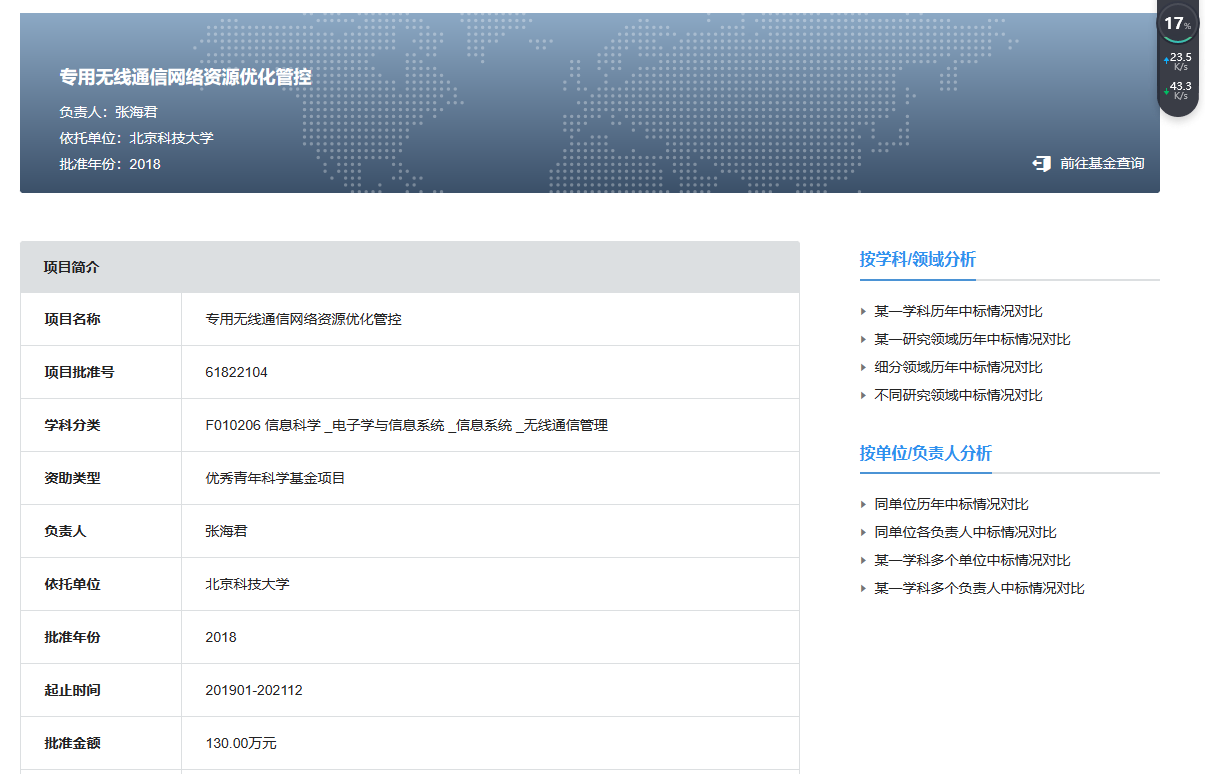Click the banner title 专用无线通信网络资源优化管控
Image resolution: width=1205 pixels, height=774 pixels.
[x=185, y=77]
